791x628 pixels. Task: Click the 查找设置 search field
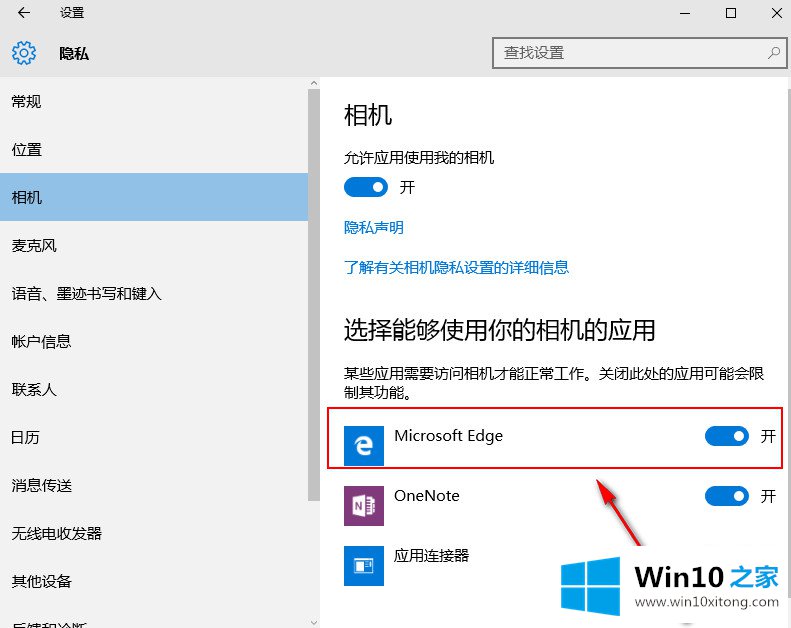(x=639, y=52)
